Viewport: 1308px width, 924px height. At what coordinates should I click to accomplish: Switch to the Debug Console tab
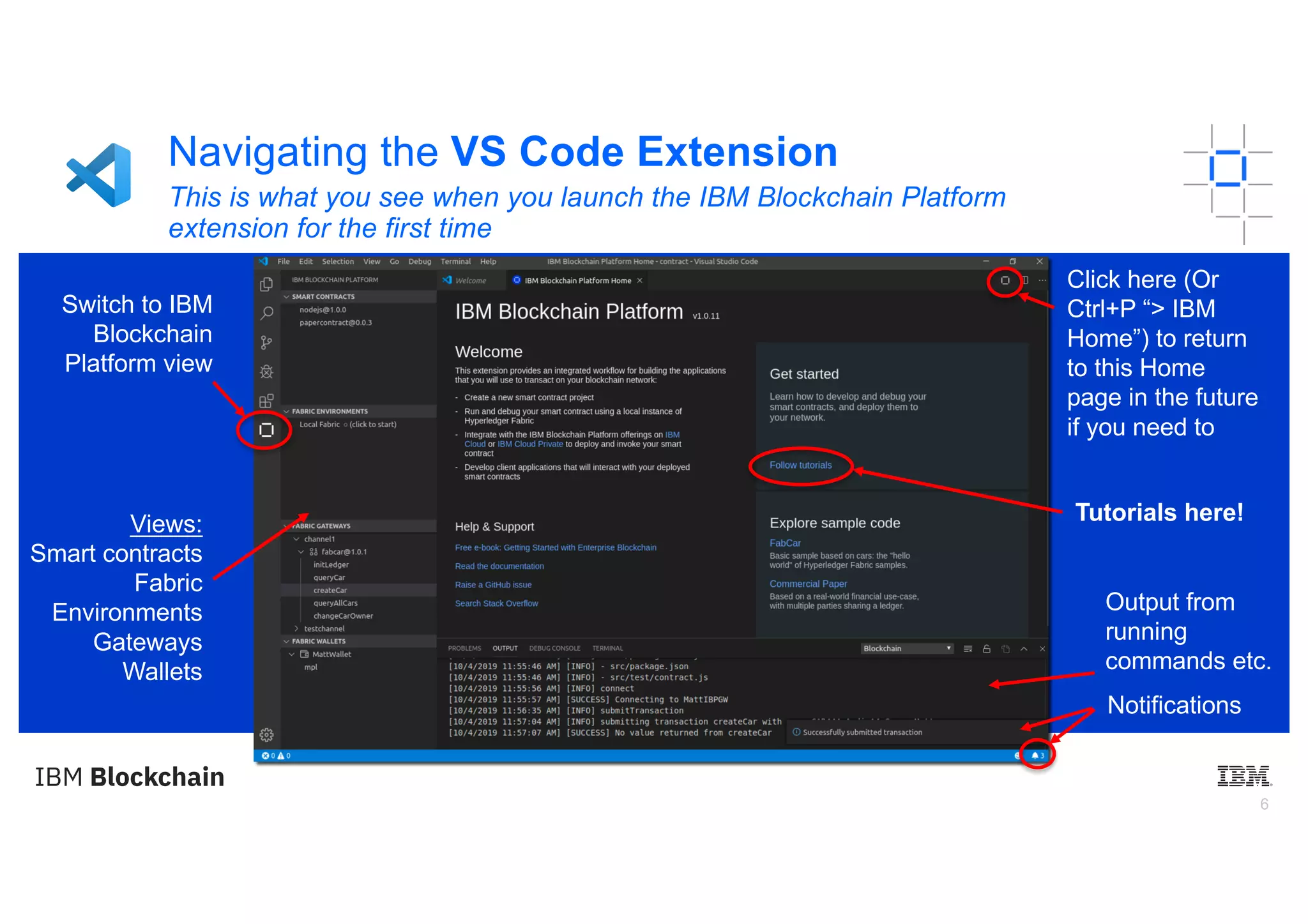pos(554,648)
